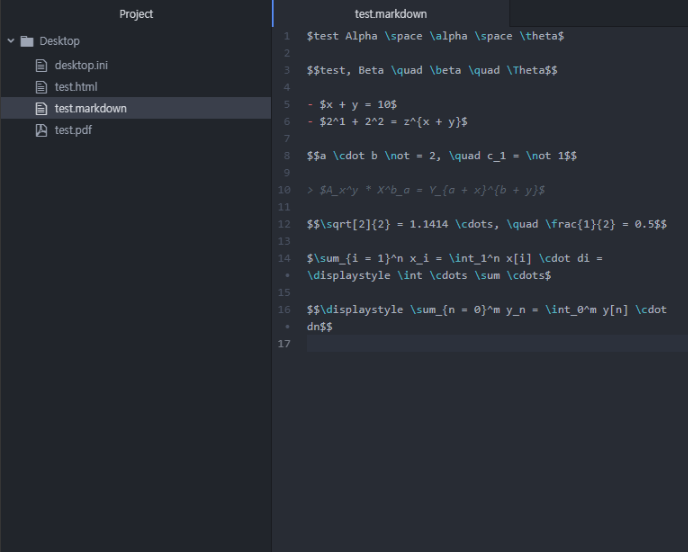The height and width of the screenshot is (552, 688).
Task: Click '\int_0^m' on line 16
Action: pyautogui.click(x=570, y=310)
